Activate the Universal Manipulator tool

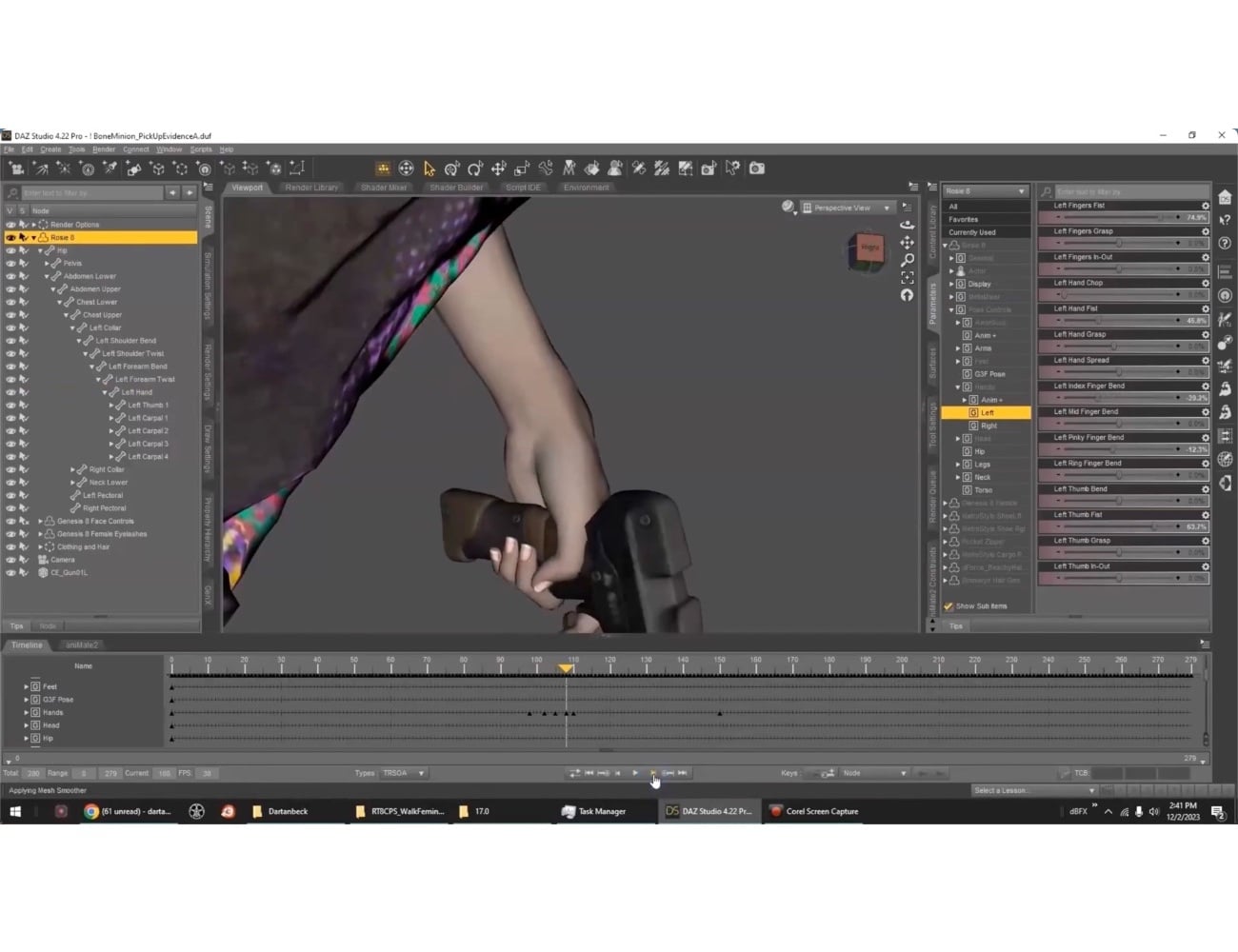coord(406,169)
